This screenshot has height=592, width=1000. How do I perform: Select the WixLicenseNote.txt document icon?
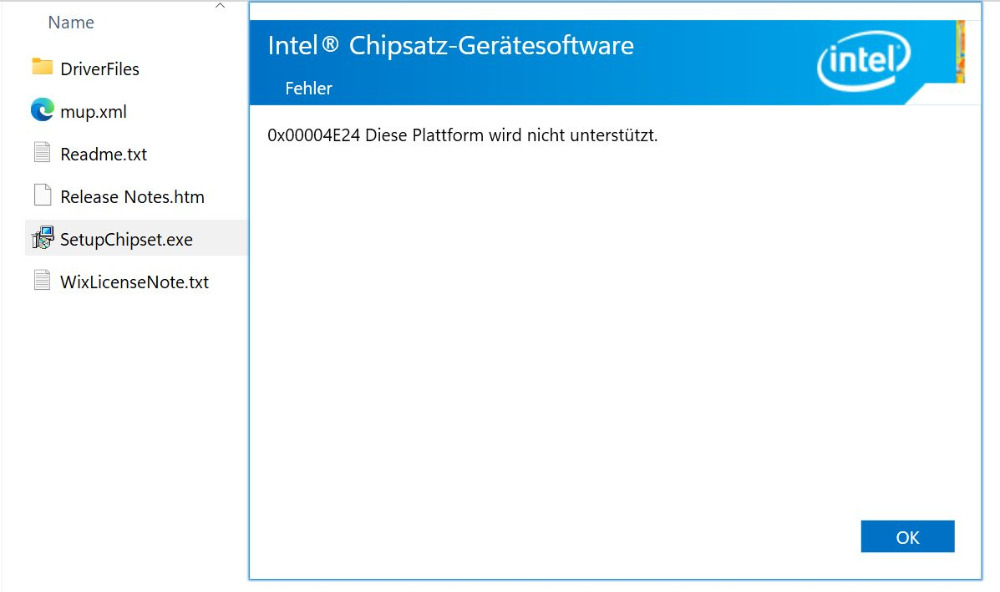(x=42, y=281)
